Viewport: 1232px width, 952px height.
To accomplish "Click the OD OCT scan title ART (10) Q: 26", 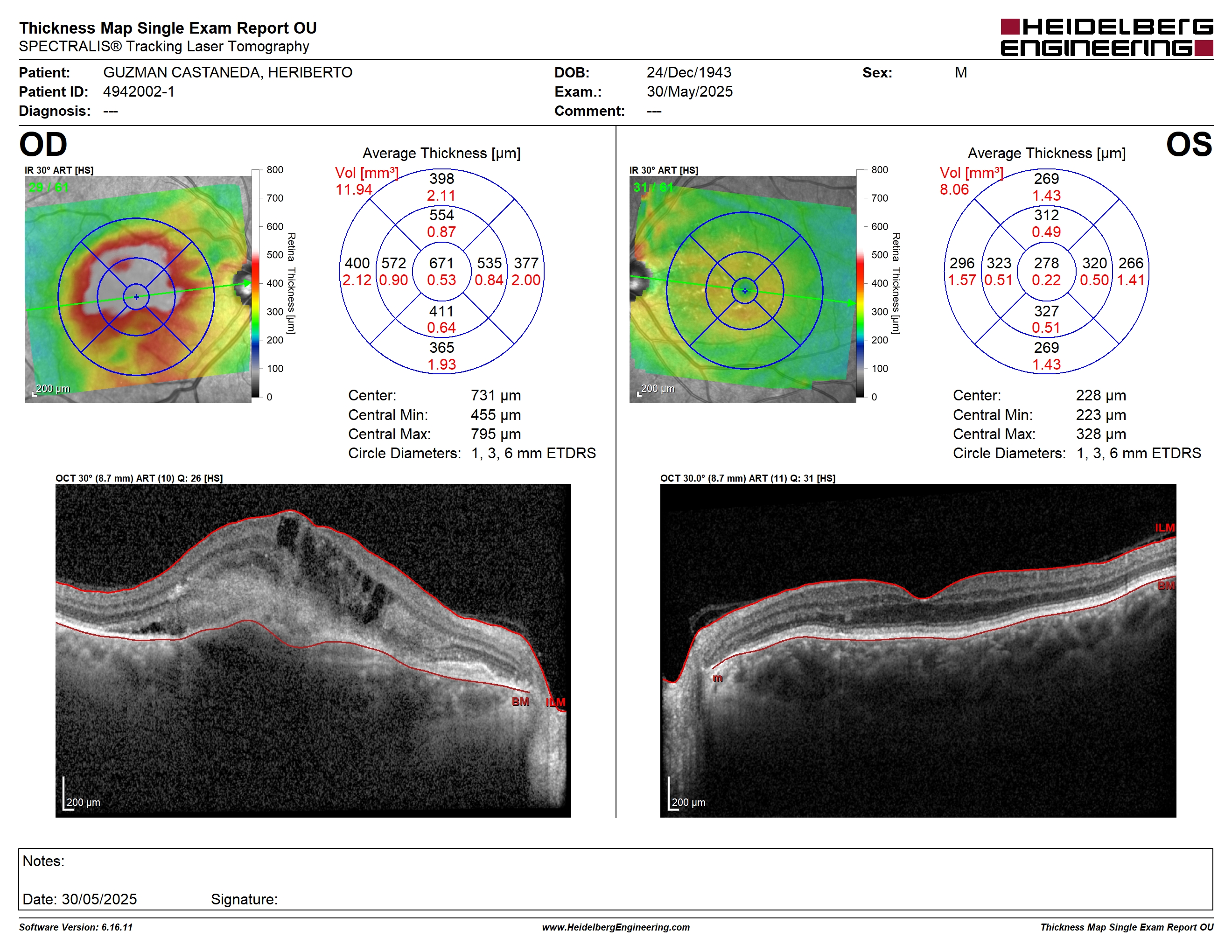I will point(139,478).
